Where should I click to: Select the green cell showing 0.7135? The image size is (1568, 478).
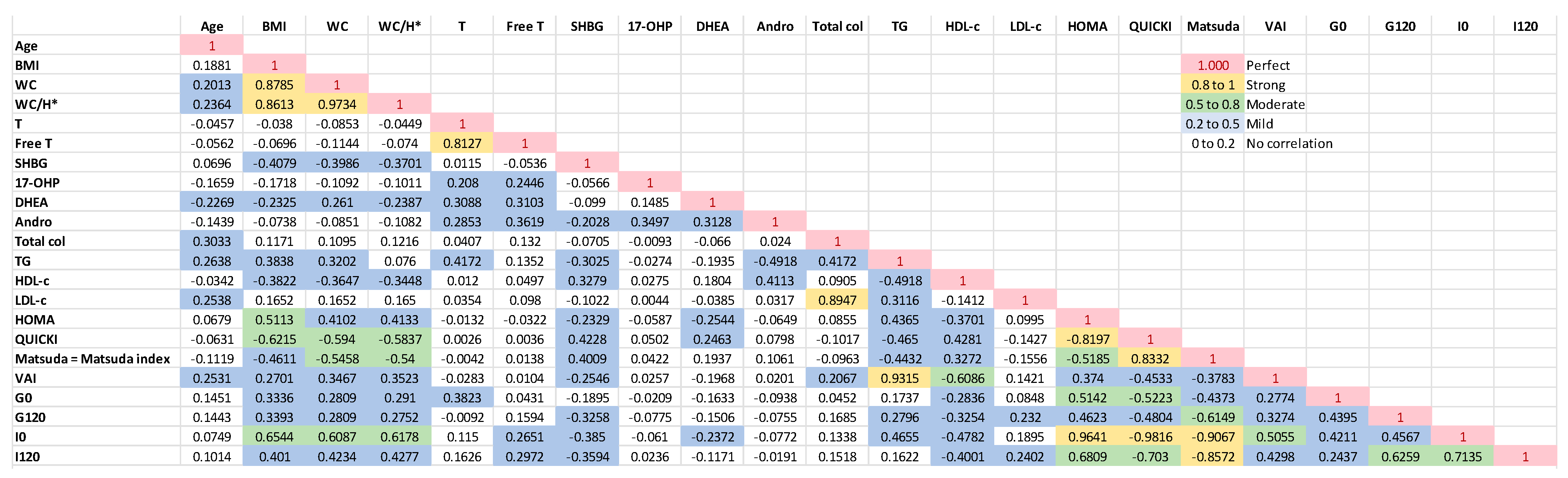pos(1462,457)
